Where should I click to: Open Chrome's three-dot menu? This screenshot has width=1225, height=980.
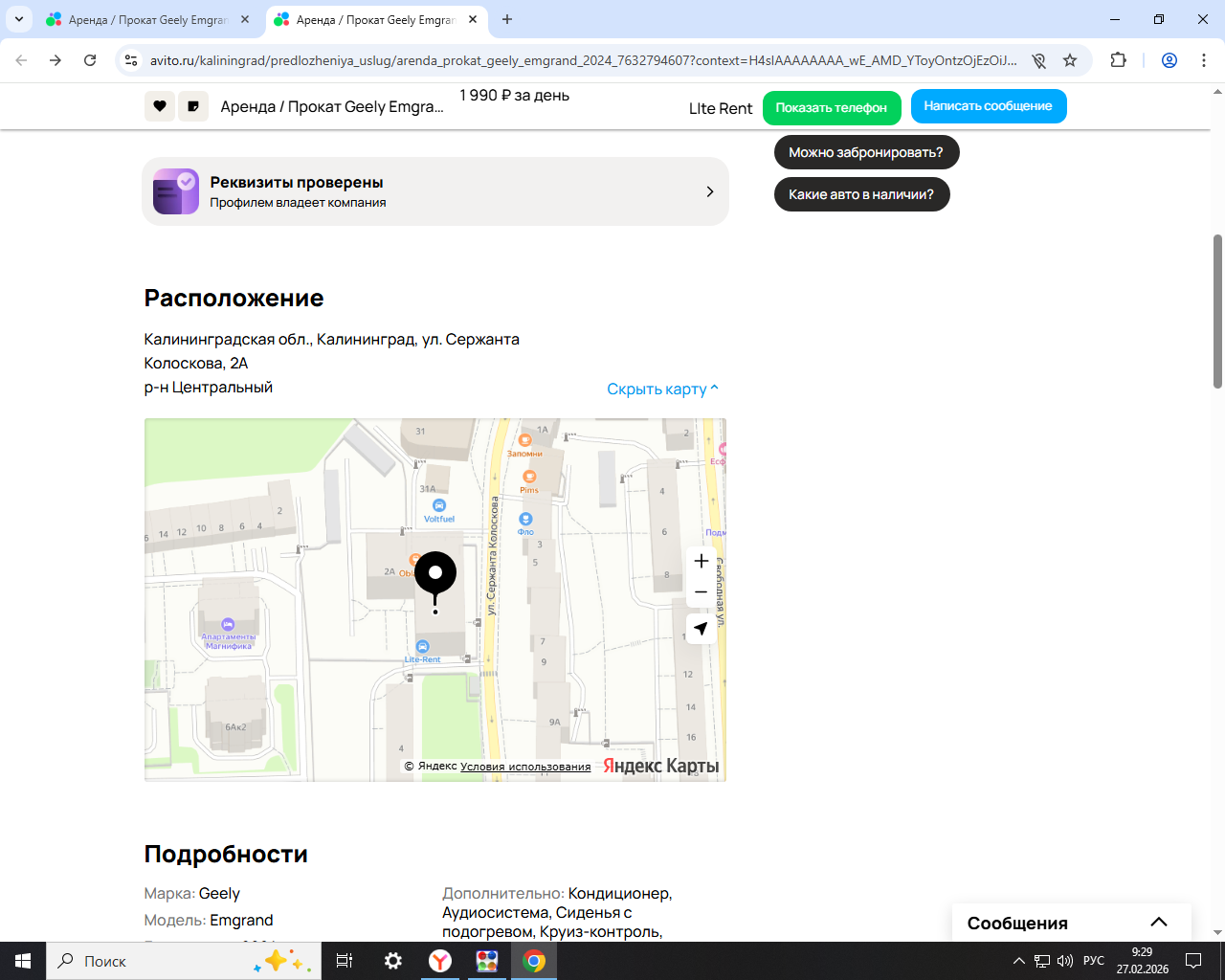click(x=1204, y=60)
